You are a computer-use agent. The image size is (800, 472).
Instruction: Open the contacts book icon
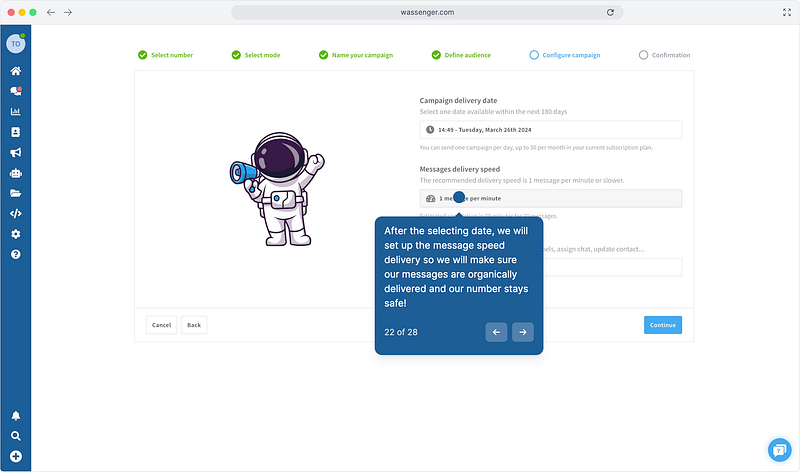(15, 132)
